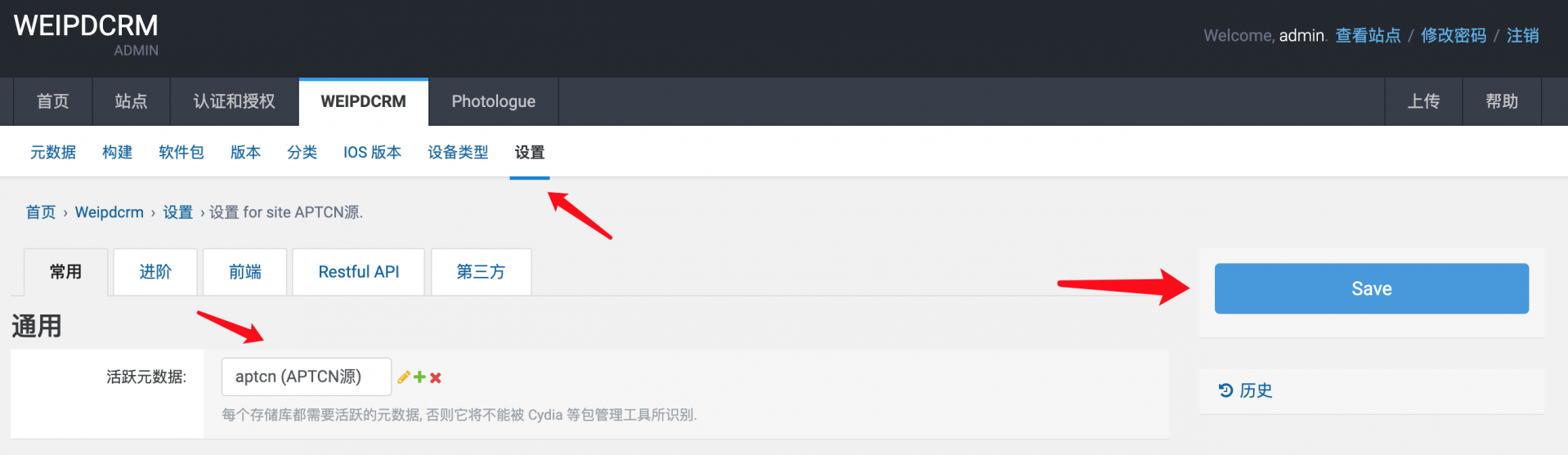Select the 常用 tab
Image resolution: width=1568 pixels, height=455 pixels.
(x=65, y=272)
